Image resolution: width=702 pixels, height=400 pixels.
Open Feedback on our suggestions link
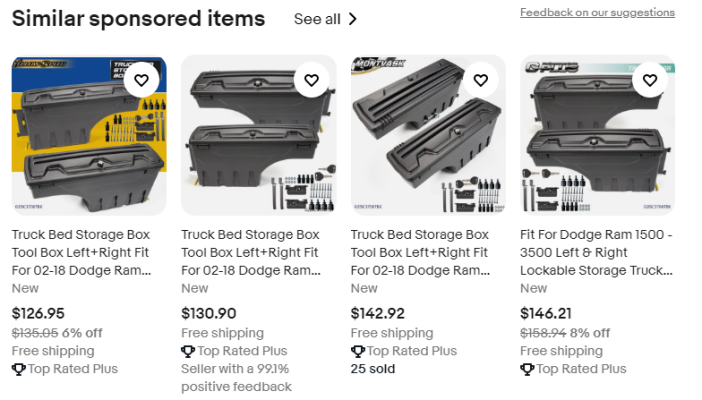[597, 13]
